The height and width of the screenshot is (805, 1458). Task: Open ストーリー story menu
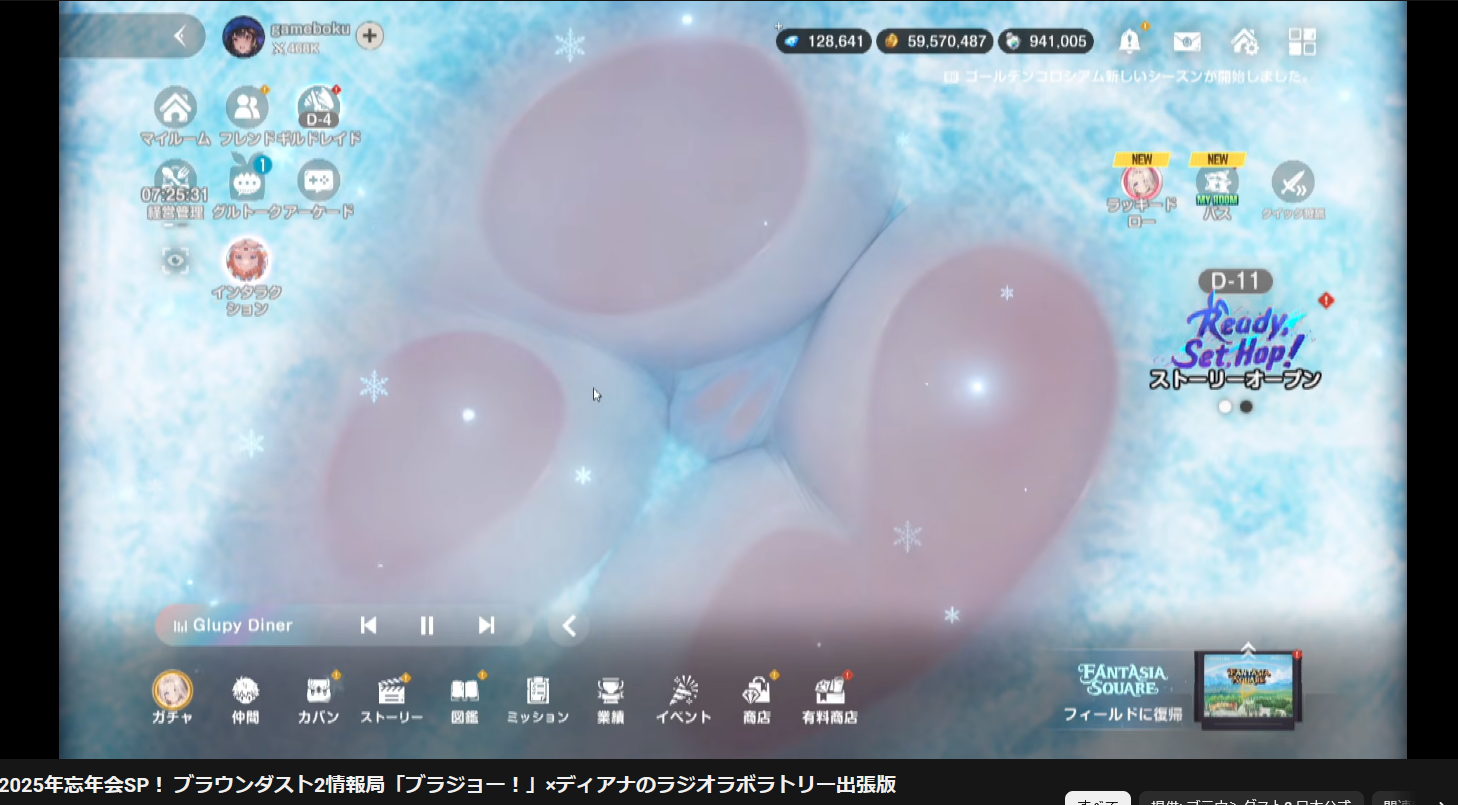coord(391,699)
